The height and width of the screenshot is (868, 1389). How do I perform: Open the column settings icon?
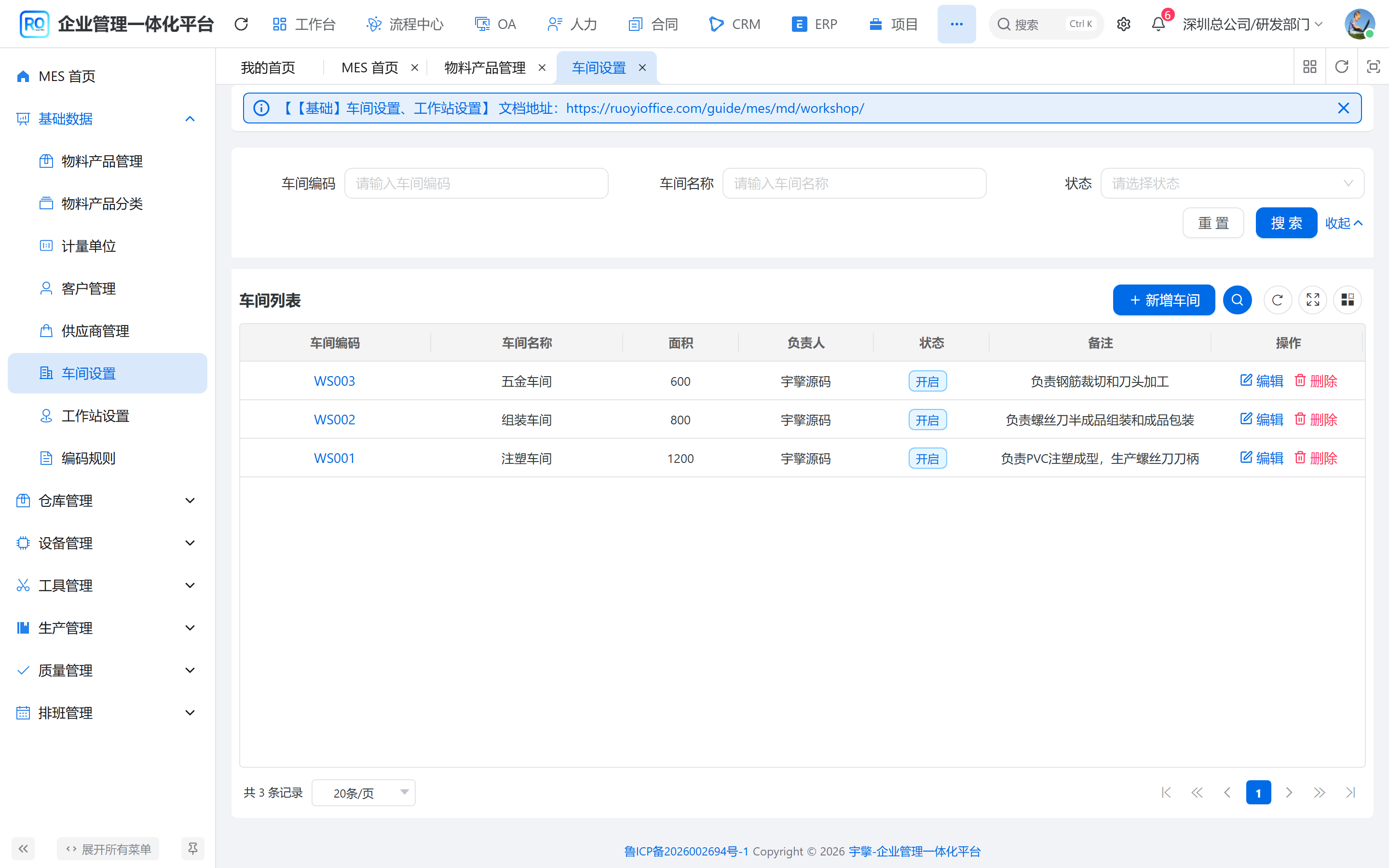1348,299
